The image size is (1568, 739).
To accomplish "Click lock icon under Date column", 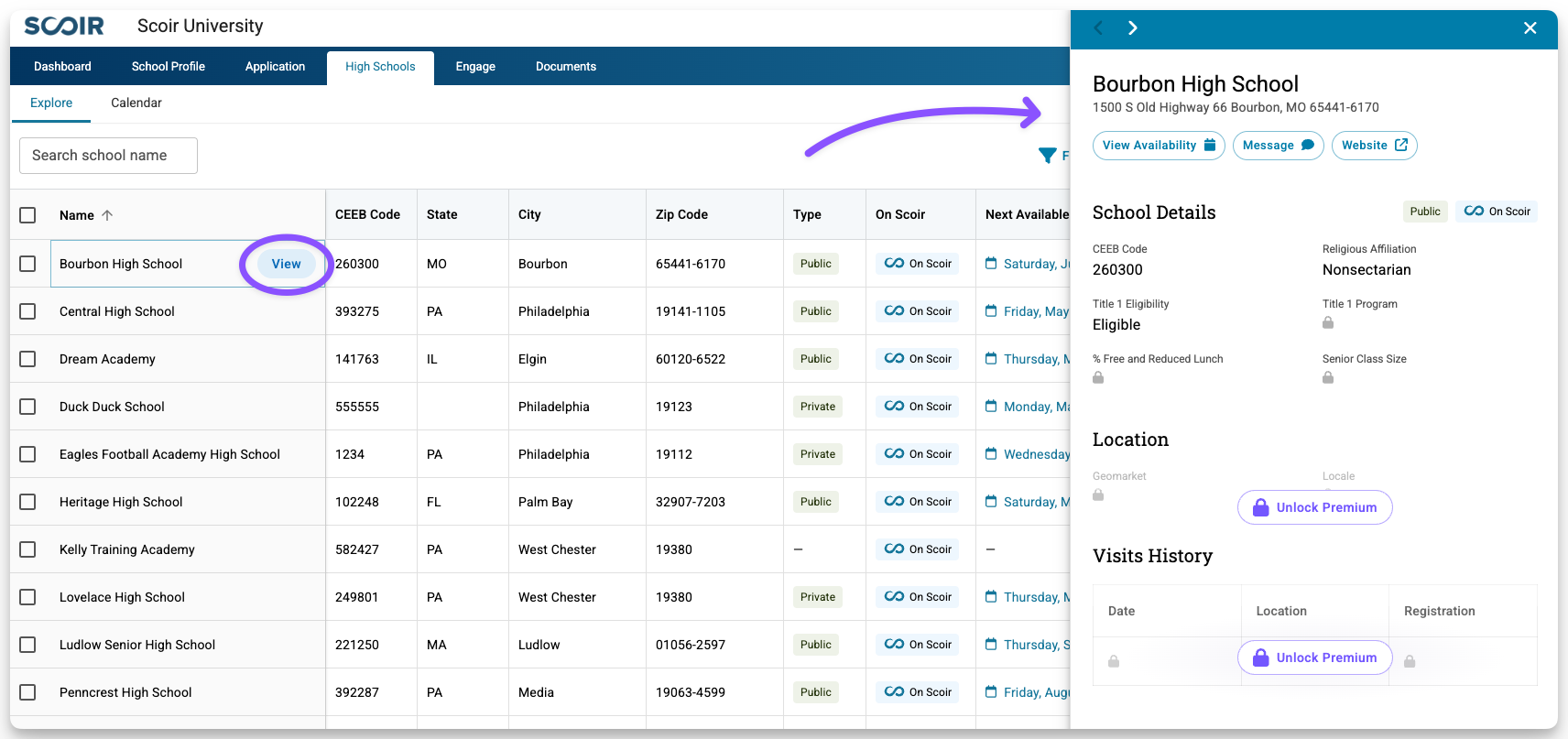I will [x=1114, y=661].
